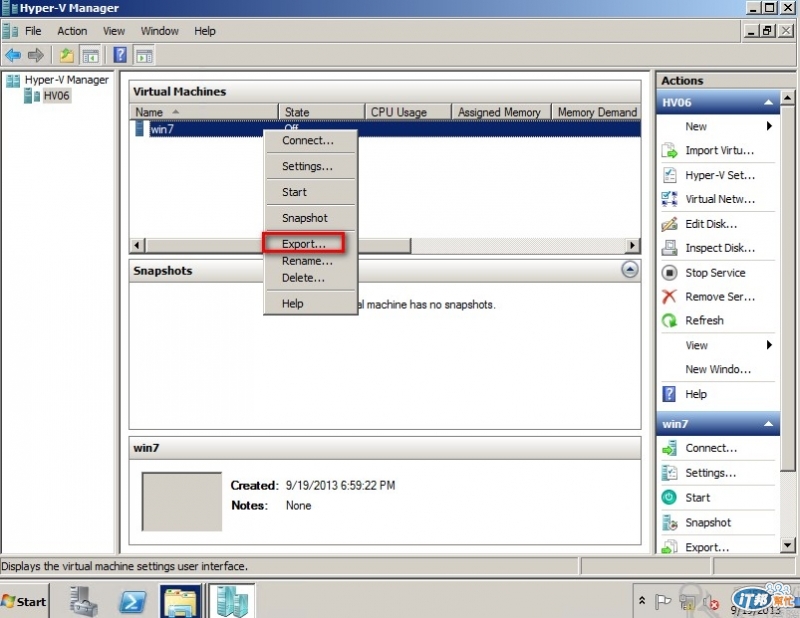Viewport: 800px width, 618px height.
Task: Select Hyper-V Manager root tree node
Action: tap(66, 80)
